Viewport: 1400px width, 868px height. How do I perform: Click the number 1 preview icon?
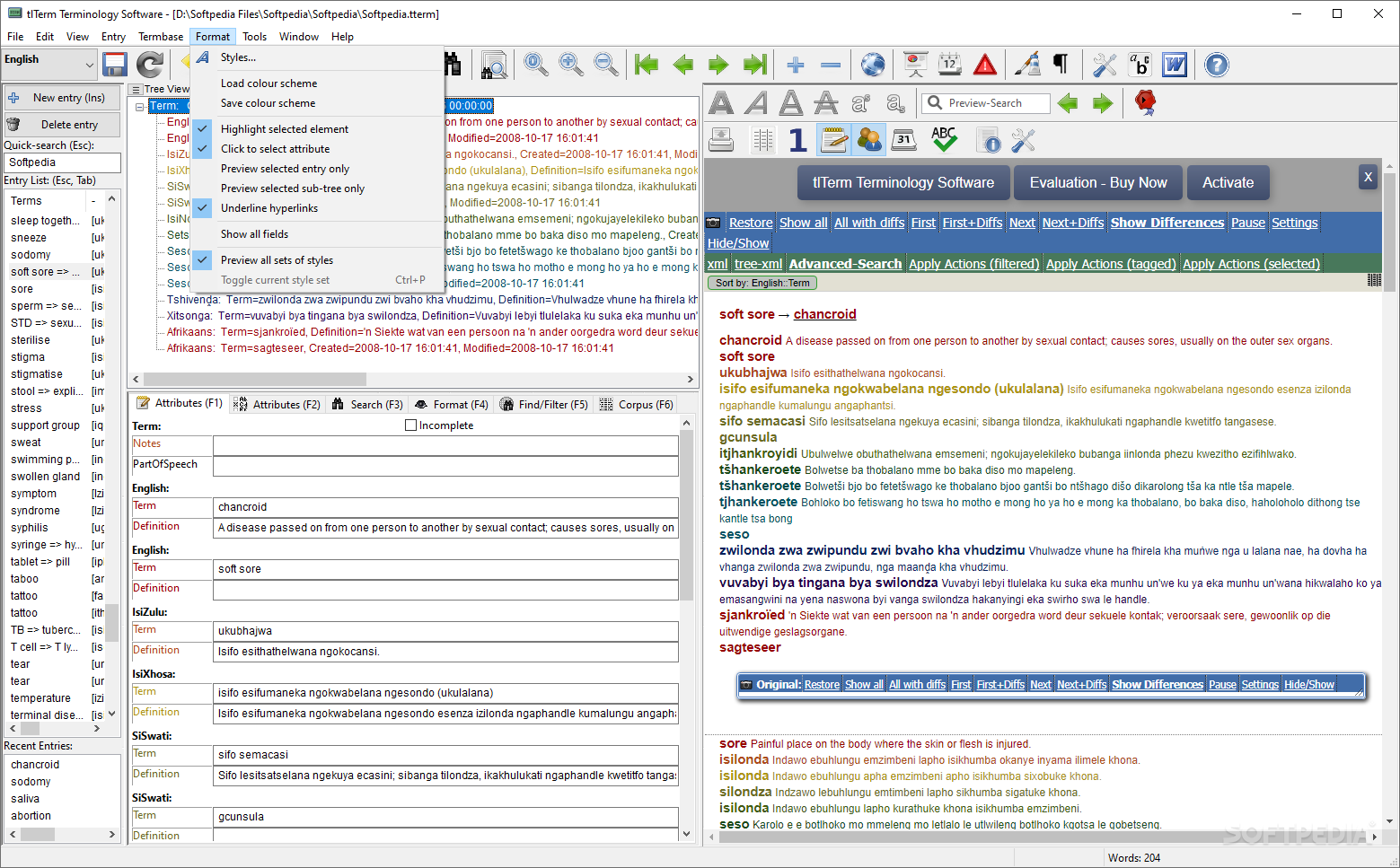797,140
